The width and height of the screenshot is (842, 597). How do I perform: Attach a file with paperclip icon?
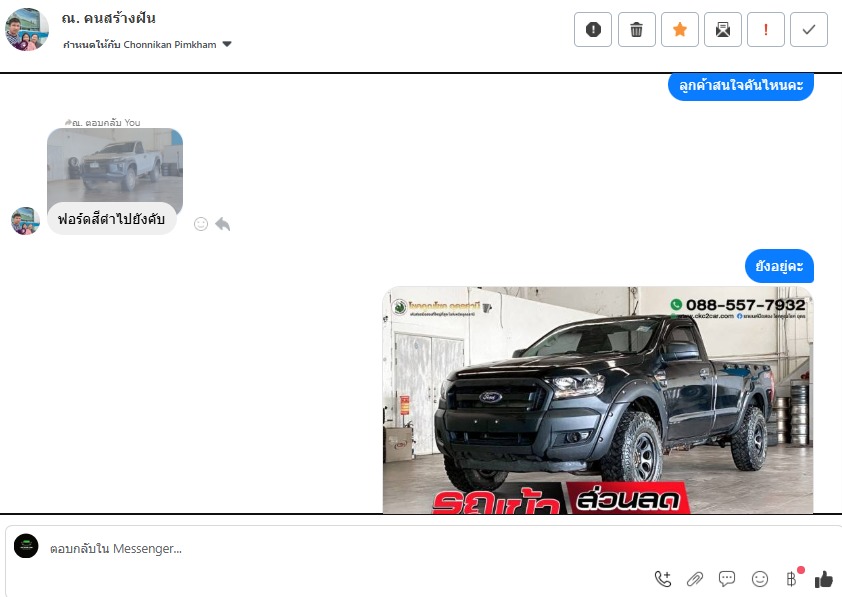pyautogui.click(x=695, y=579)
